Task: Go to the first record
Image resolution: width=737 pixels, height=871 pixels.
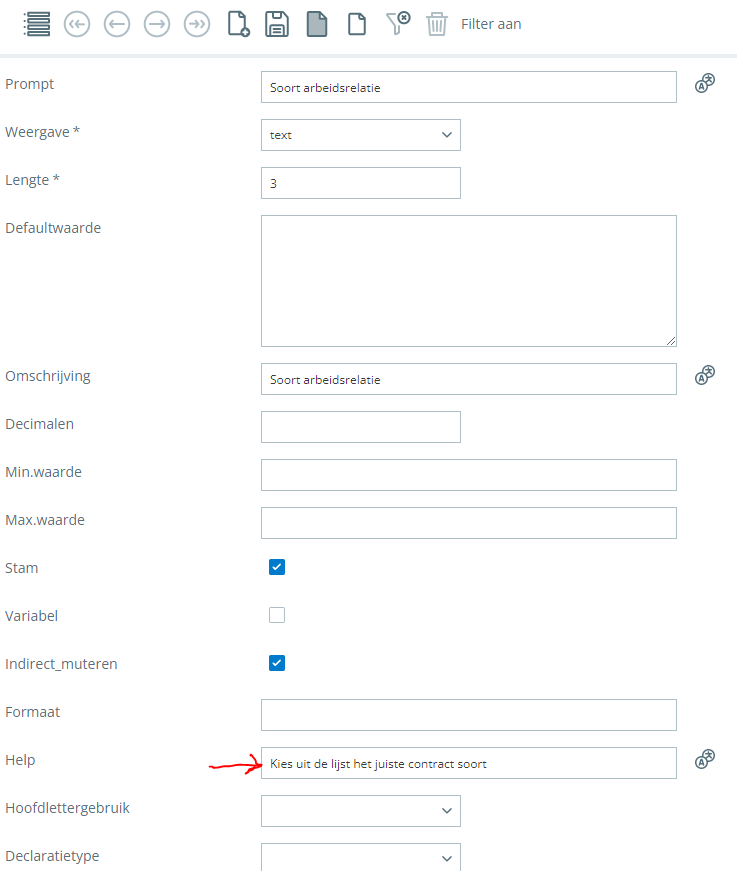Action: click(77, 24)
